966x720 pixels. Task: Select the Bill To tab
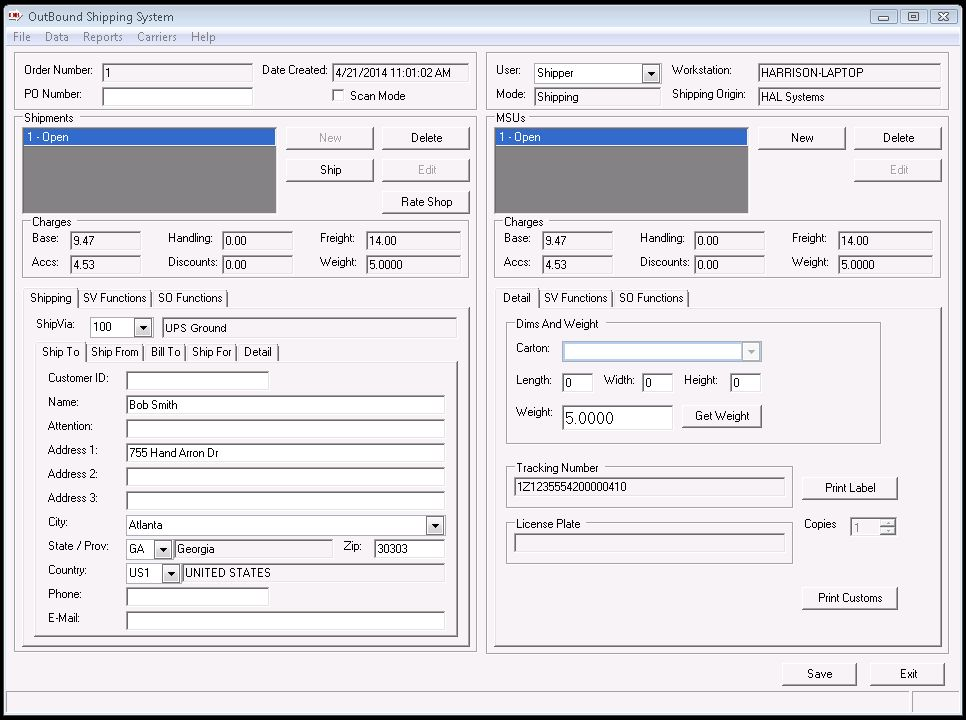(x=166, y=352)
